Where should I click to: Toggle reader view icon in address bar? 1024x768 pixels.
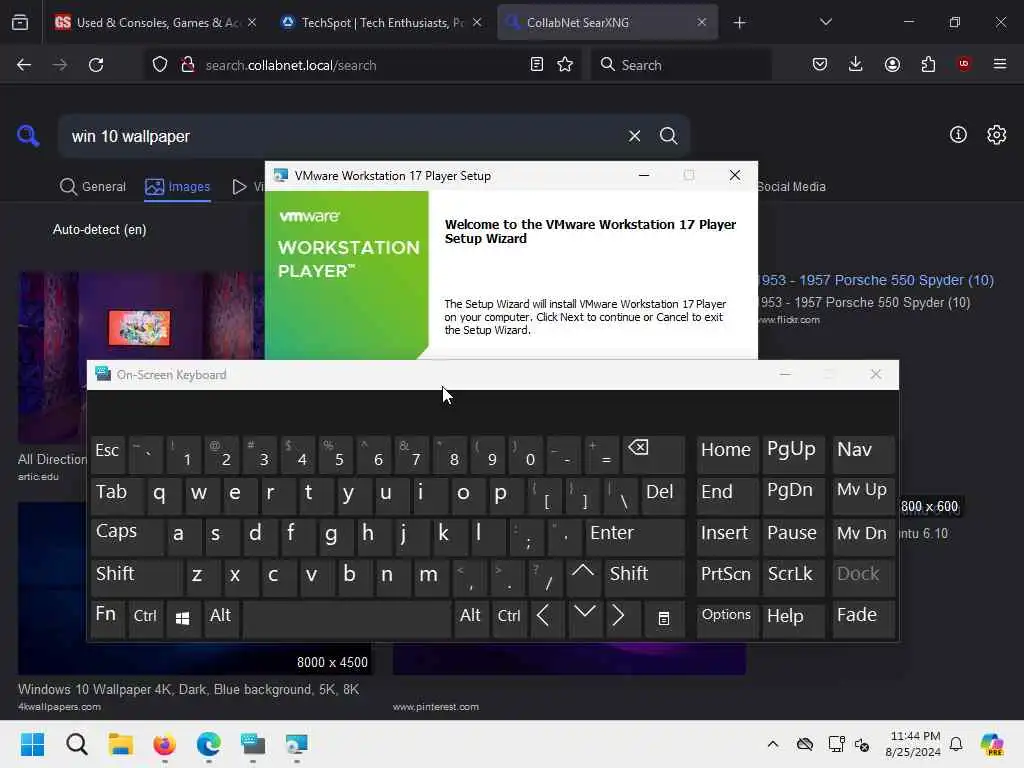click(x=537, y=65)
